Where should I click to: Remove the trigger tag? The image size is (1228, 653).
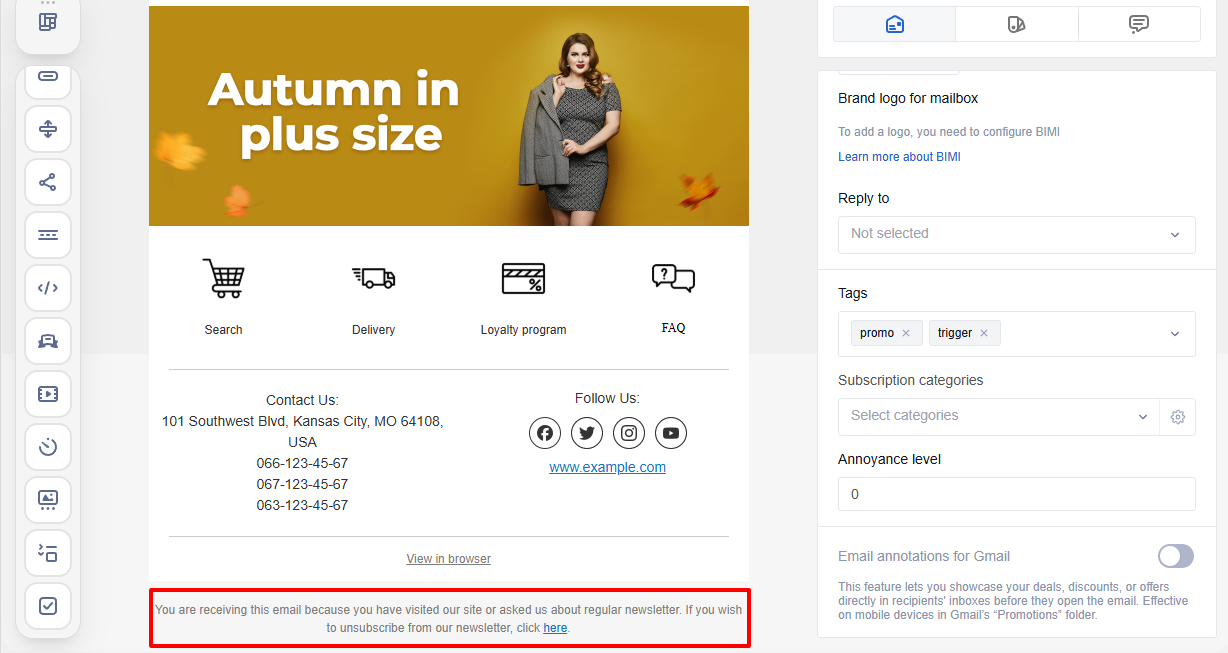[x=983, y=332]
